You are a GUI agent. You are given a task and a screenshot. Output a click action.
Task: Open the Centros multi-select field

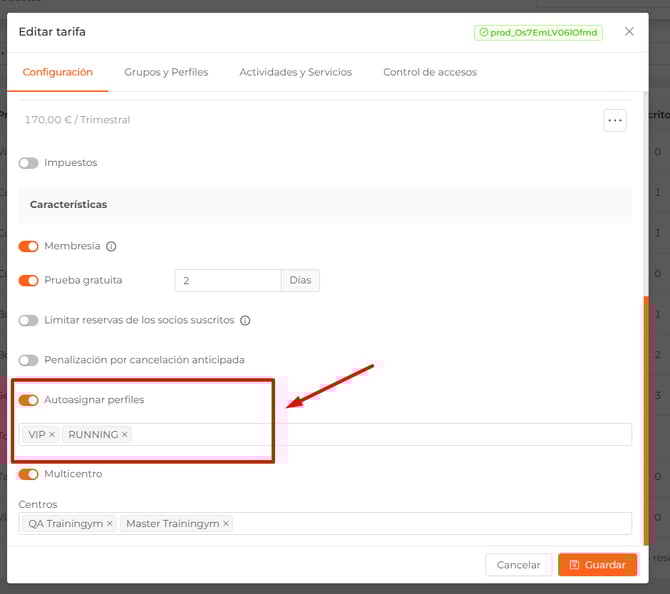[x=430, y=524]
